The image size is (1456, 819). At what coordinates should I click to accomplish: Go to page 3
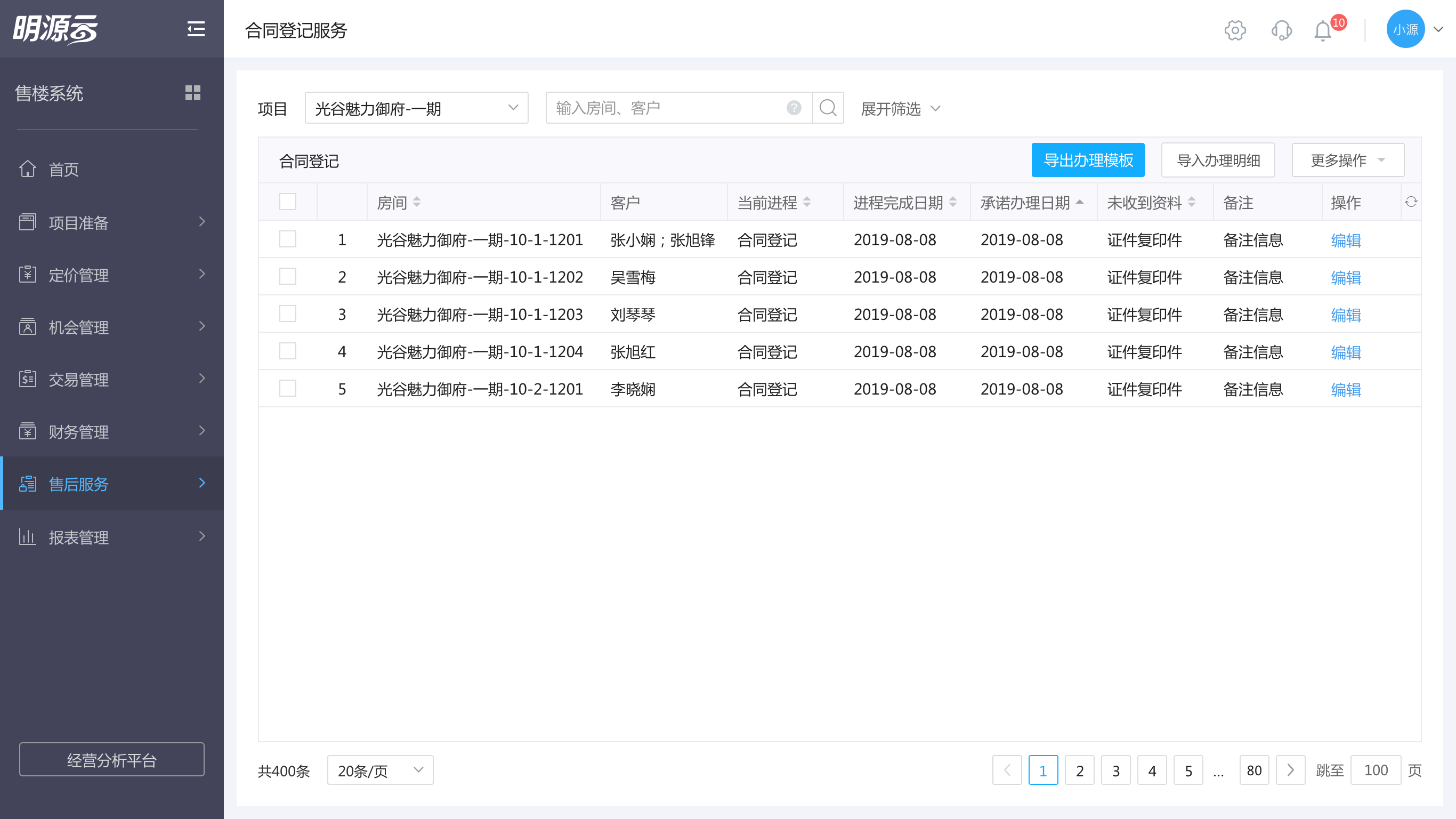coord(1116,770)
